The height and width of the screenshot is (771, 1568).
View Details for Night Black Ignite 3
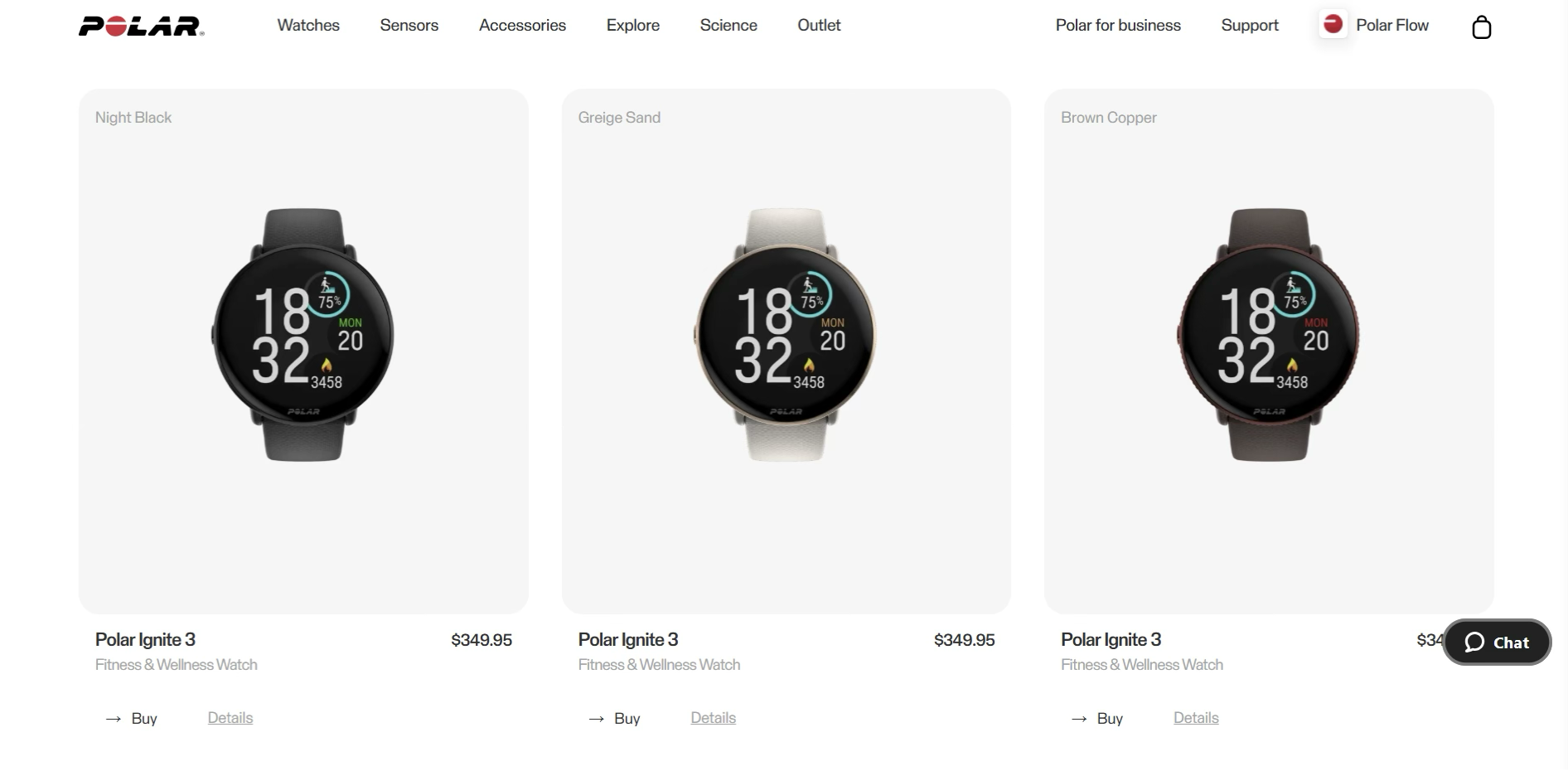point(230,718)
